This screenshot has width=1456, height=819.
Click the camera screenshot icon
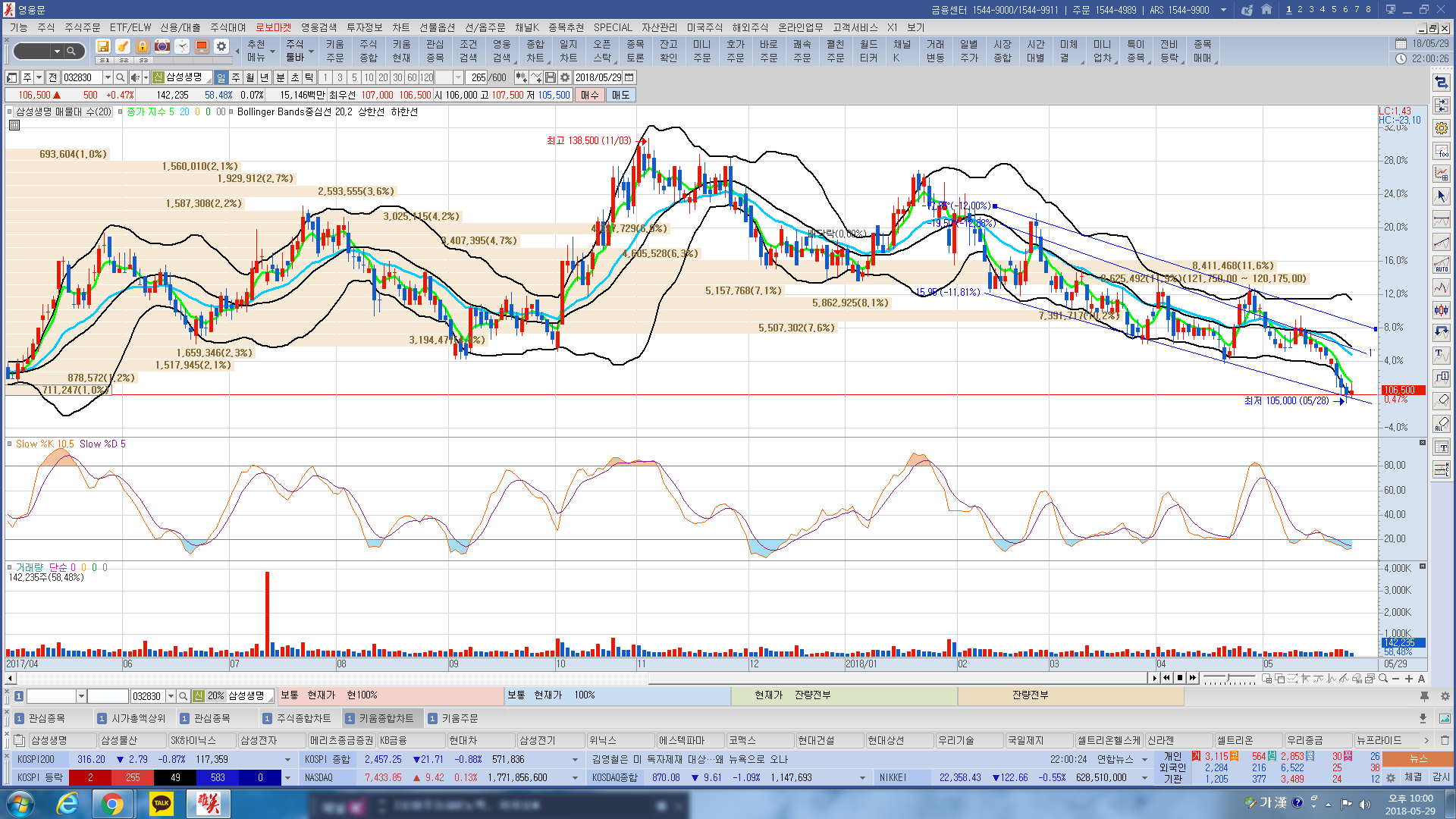[x=162, y=46]
